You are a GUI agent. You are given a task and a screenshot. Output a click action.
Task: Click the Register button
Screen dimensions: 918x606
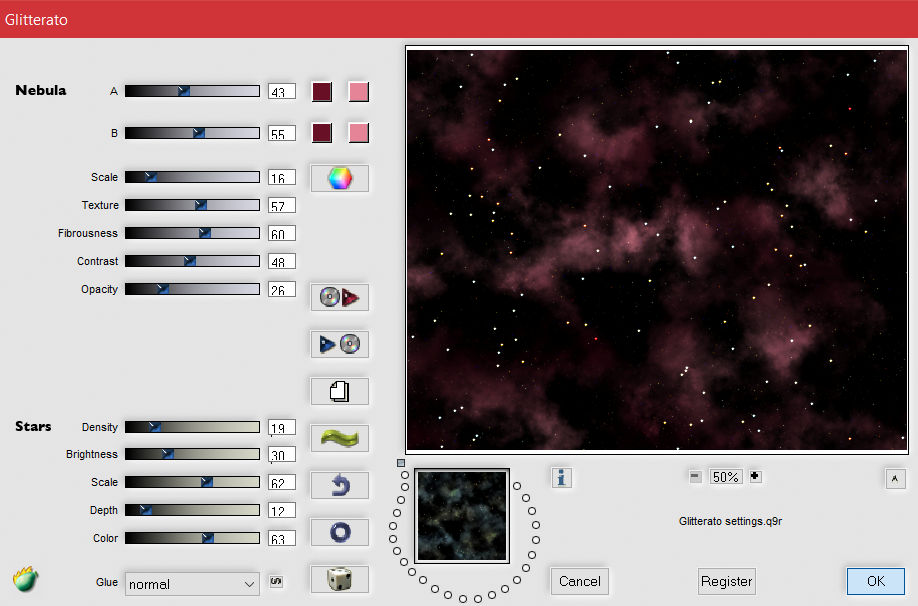726,581
